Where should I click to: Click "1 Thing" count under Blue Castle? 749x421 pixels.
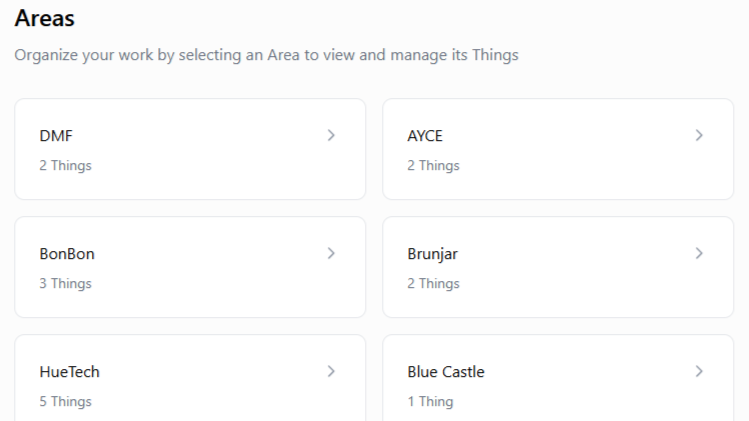tap(430, 401)
